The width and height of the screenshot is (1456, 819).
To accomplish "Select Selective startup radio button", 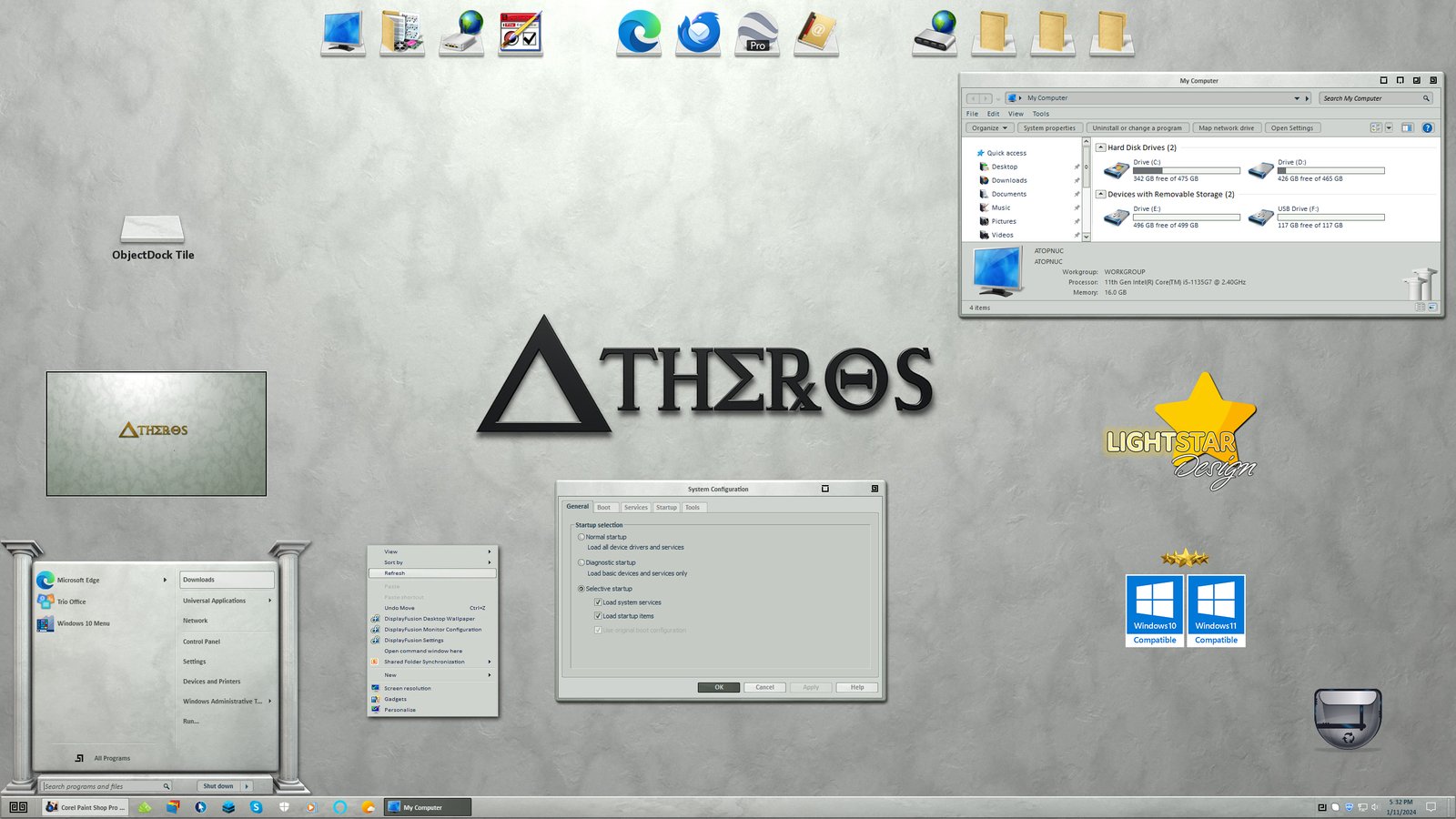I will pos(581,589).
